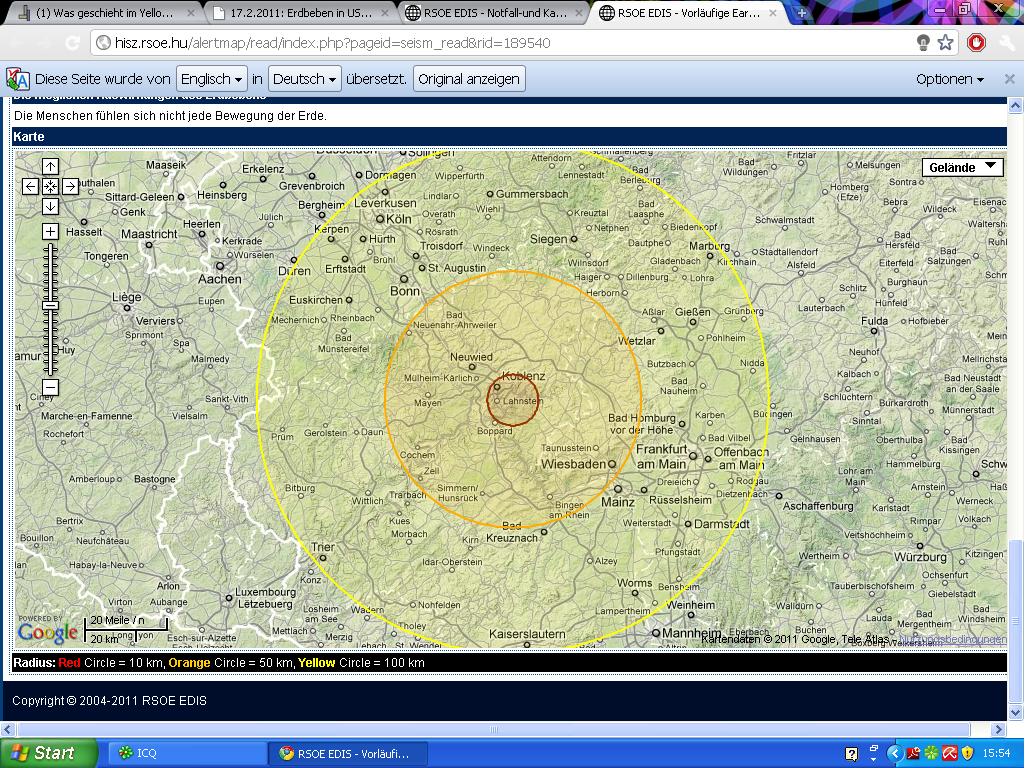Click the 'Siegen' label on the map
The height and width of the screenshot is (768, 1035).
[549, 240]
